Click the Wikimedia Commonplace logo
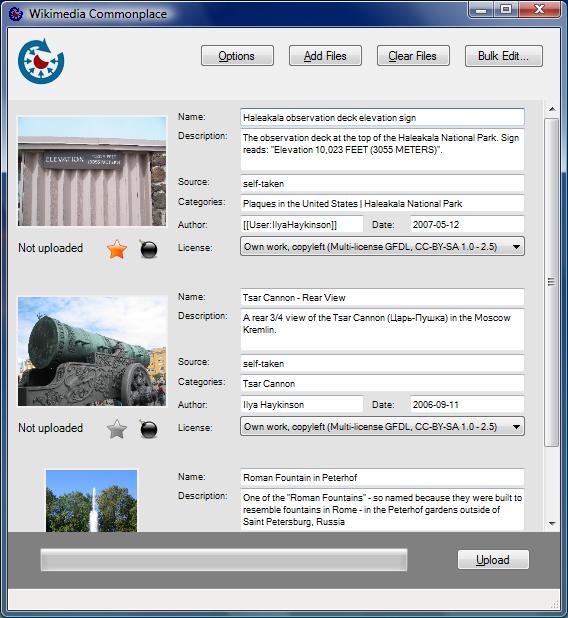The image size is (568, 618). 41,61
